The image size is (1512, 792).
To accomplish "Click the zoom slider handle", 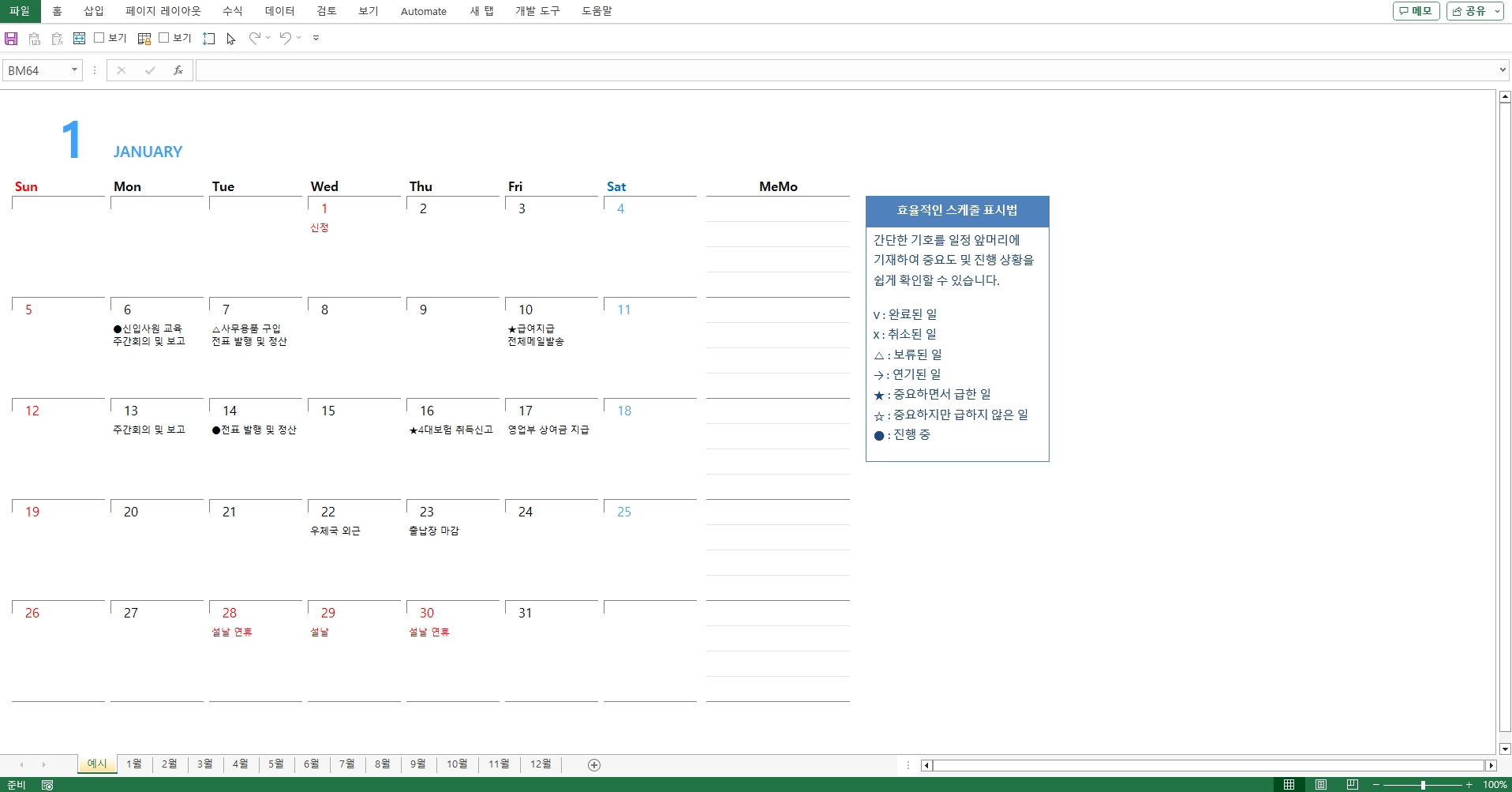I will tap(1423, 785).
